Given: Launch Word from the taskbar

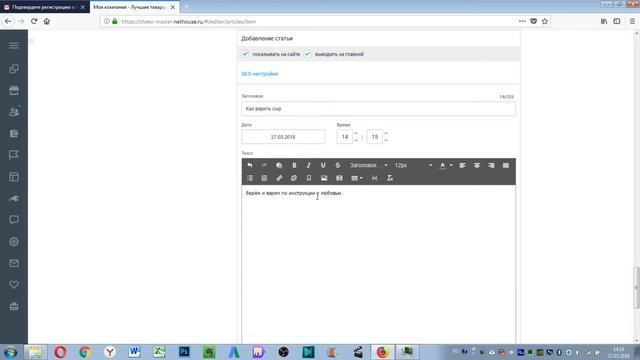Looking at the screenshot, I should tap(134, 352).
